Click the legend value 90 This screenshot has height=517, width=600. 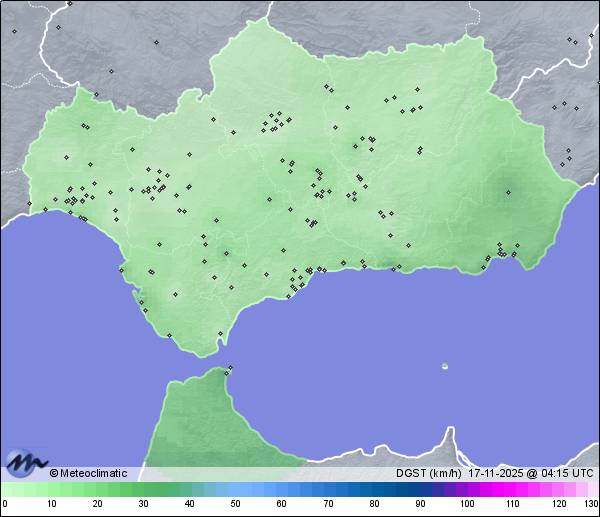click(x=420, y=504)
